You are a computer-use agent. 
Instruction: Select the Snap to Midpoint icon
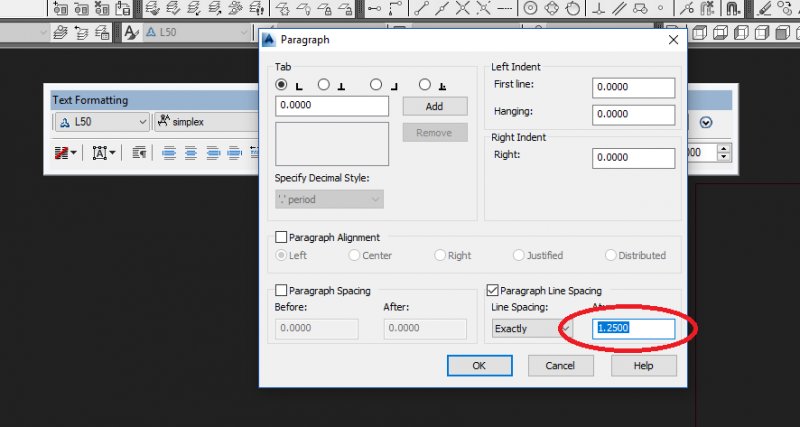coord(442,8)
